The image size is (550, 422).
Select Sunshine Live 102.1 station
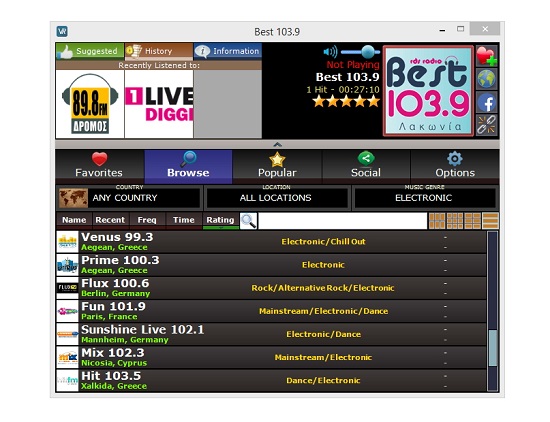click(271, 334)
